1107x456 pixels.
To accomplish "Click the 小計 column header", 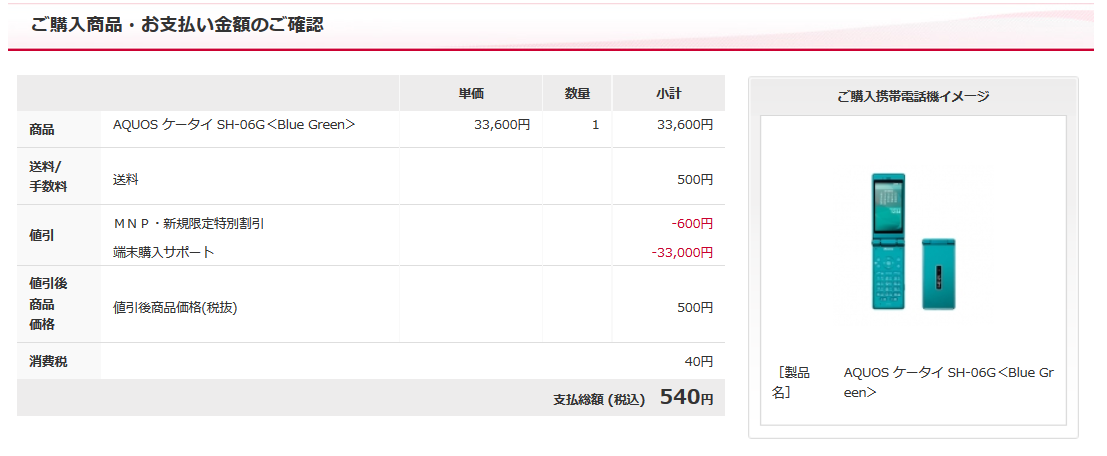I will click(668, 94).
